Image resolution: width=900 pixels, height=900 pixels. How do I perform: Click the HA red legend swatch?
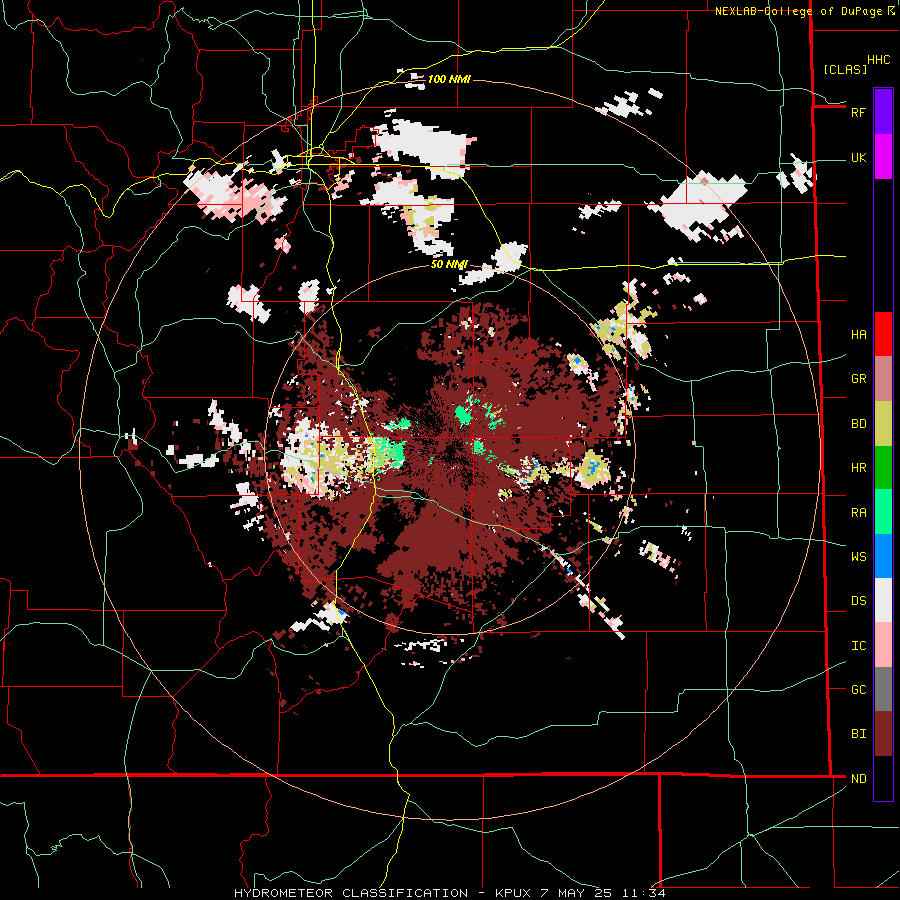883,334
